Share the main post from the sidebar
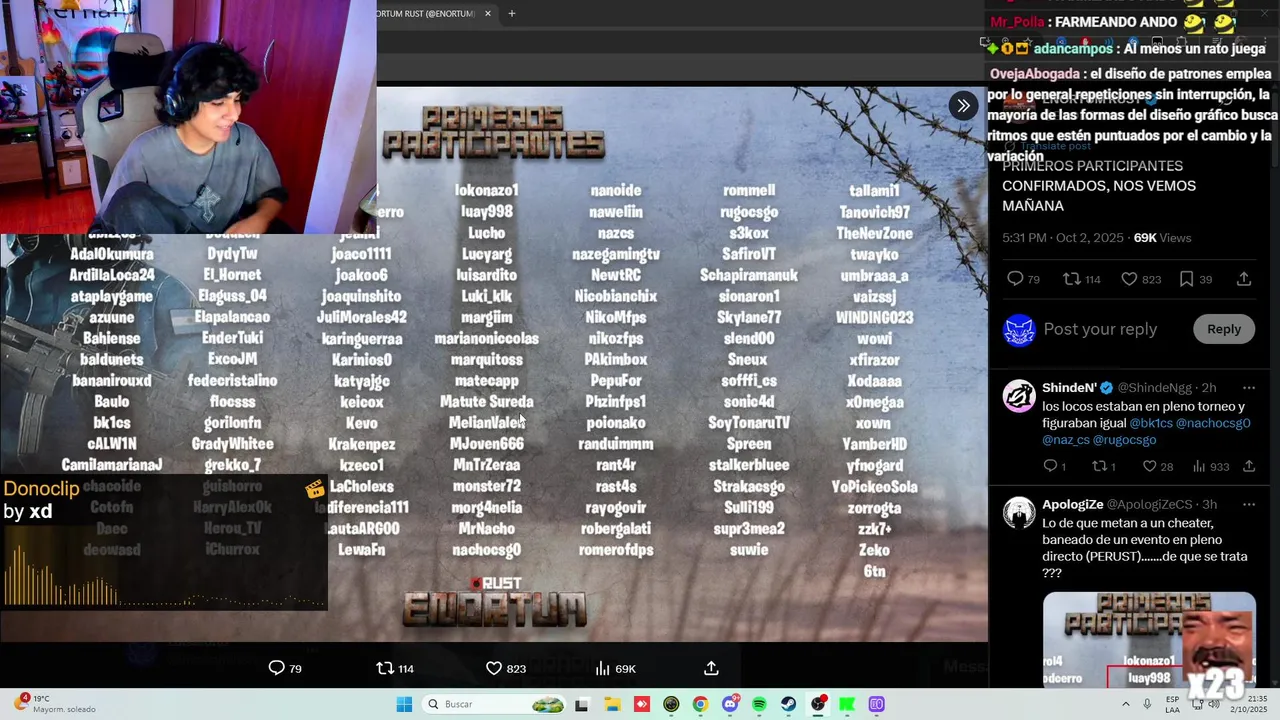1280x720 pixels. [1244, 279]
